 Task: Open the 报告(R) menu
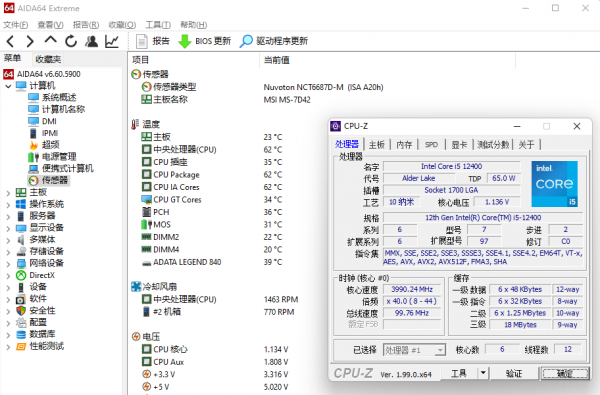pos(86,25)
